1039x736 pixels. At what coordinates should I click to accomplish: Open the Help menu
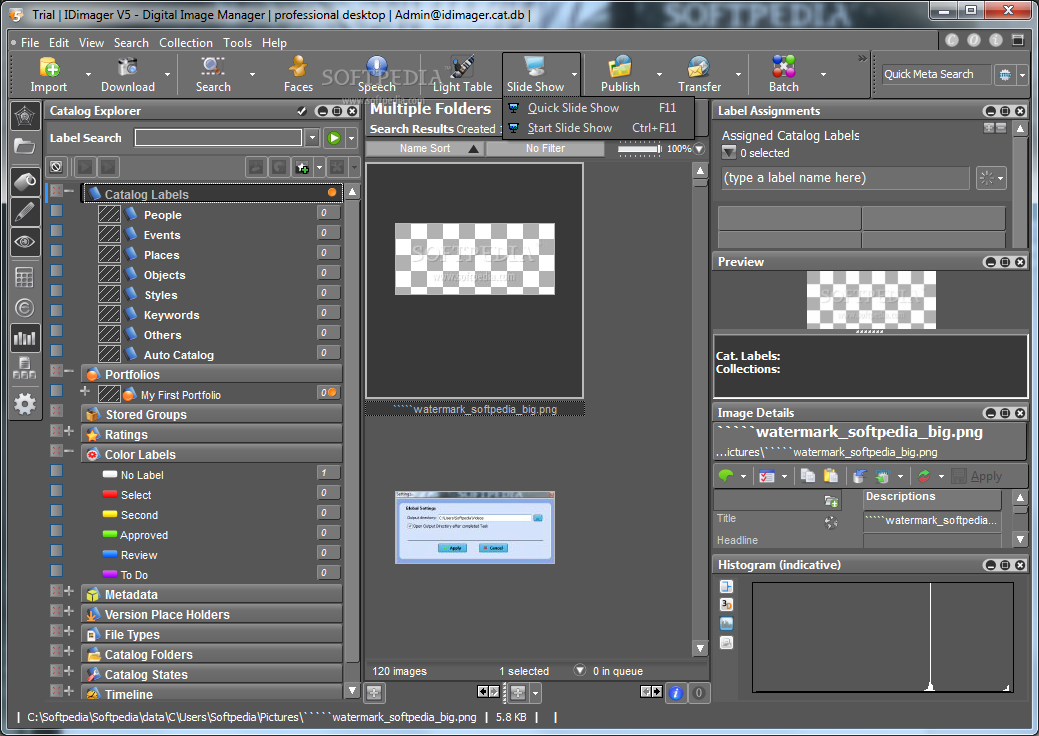click(x=274, y=42)
